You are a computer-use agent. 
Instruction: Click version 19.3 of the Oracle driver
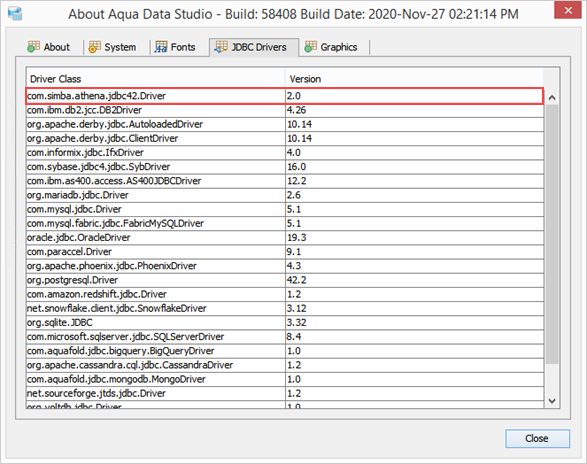296,238
